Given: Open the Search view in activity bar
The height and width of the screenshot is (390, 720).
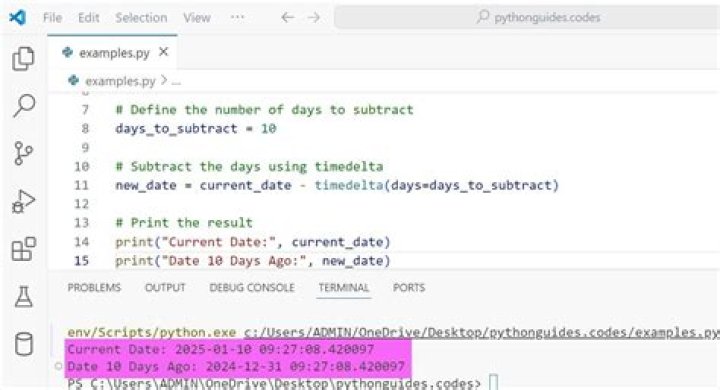Looking at the screenshot, I should click(23, 106).
